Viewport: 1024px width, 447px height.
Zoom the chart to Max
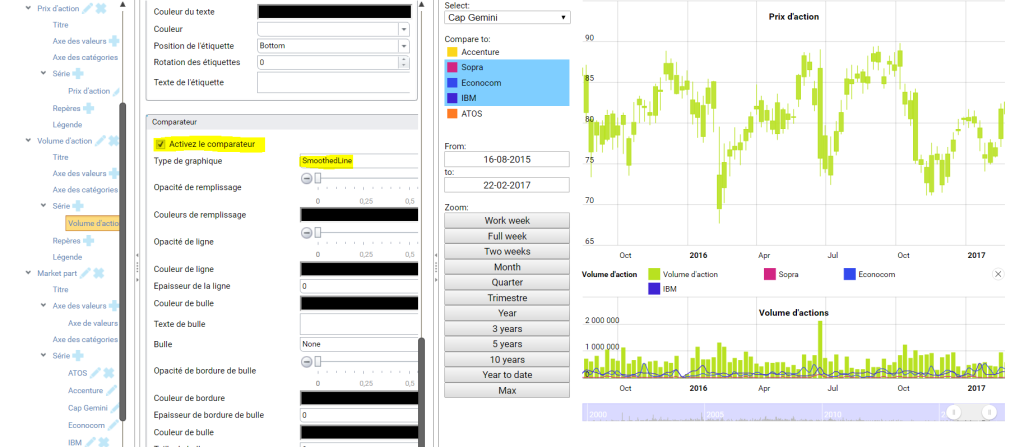[x=507, y=391]
